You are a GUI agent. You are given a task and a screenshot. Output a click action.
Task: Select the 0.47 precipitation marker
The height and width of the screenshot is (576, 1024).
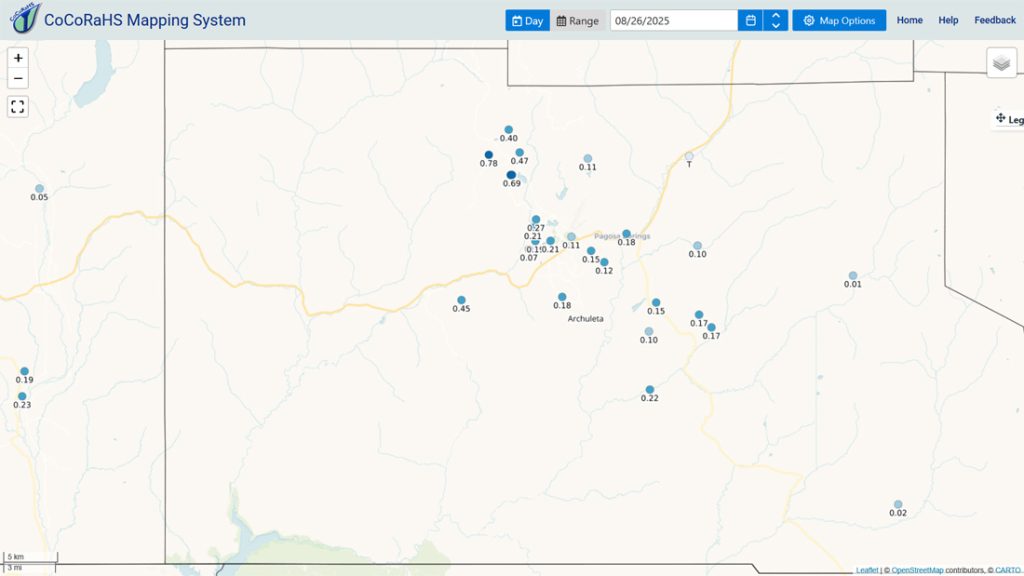[520, 153]
